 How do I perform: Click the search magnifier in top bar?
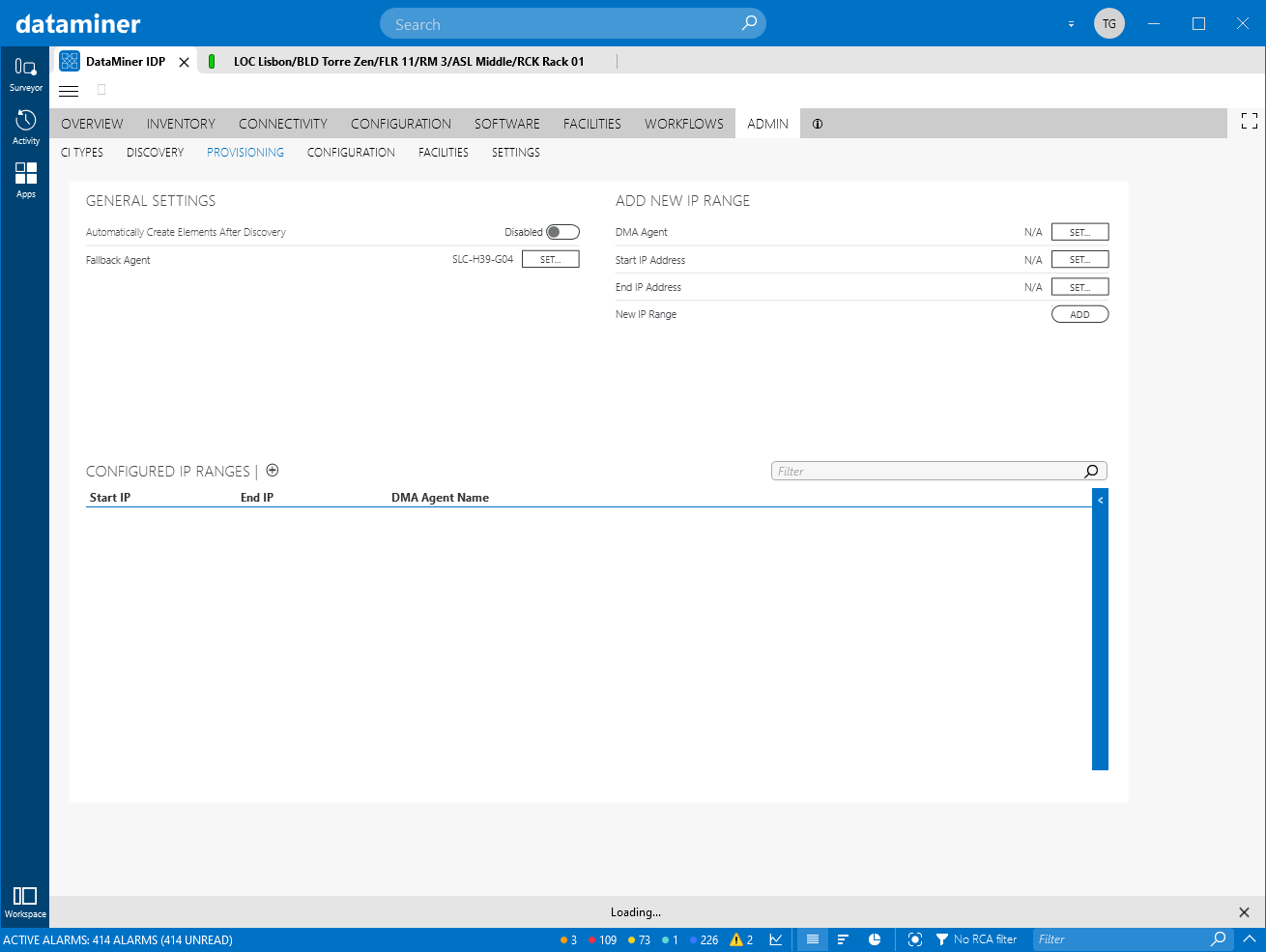click(749, 23)
